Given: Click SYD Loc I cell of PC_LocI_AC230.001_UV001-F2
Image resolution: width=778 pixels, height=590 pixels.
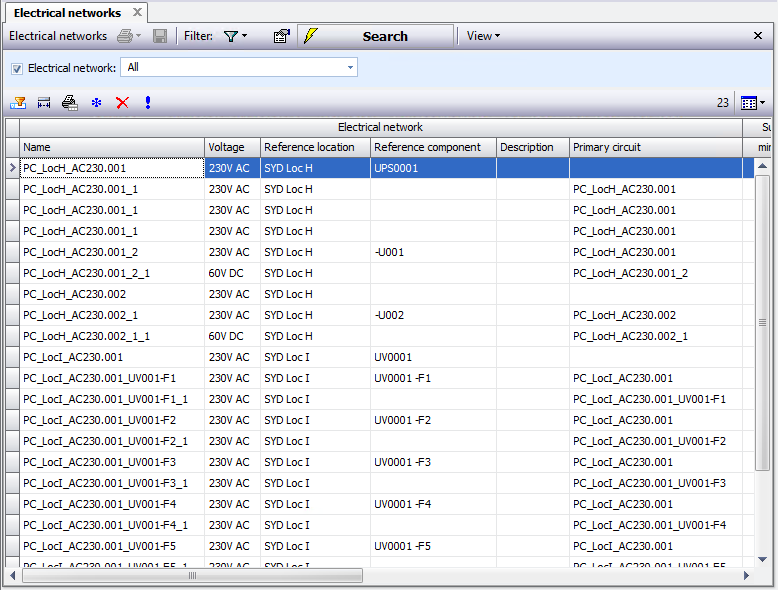Looking at the screenshot, I should (x=316, y=420).
